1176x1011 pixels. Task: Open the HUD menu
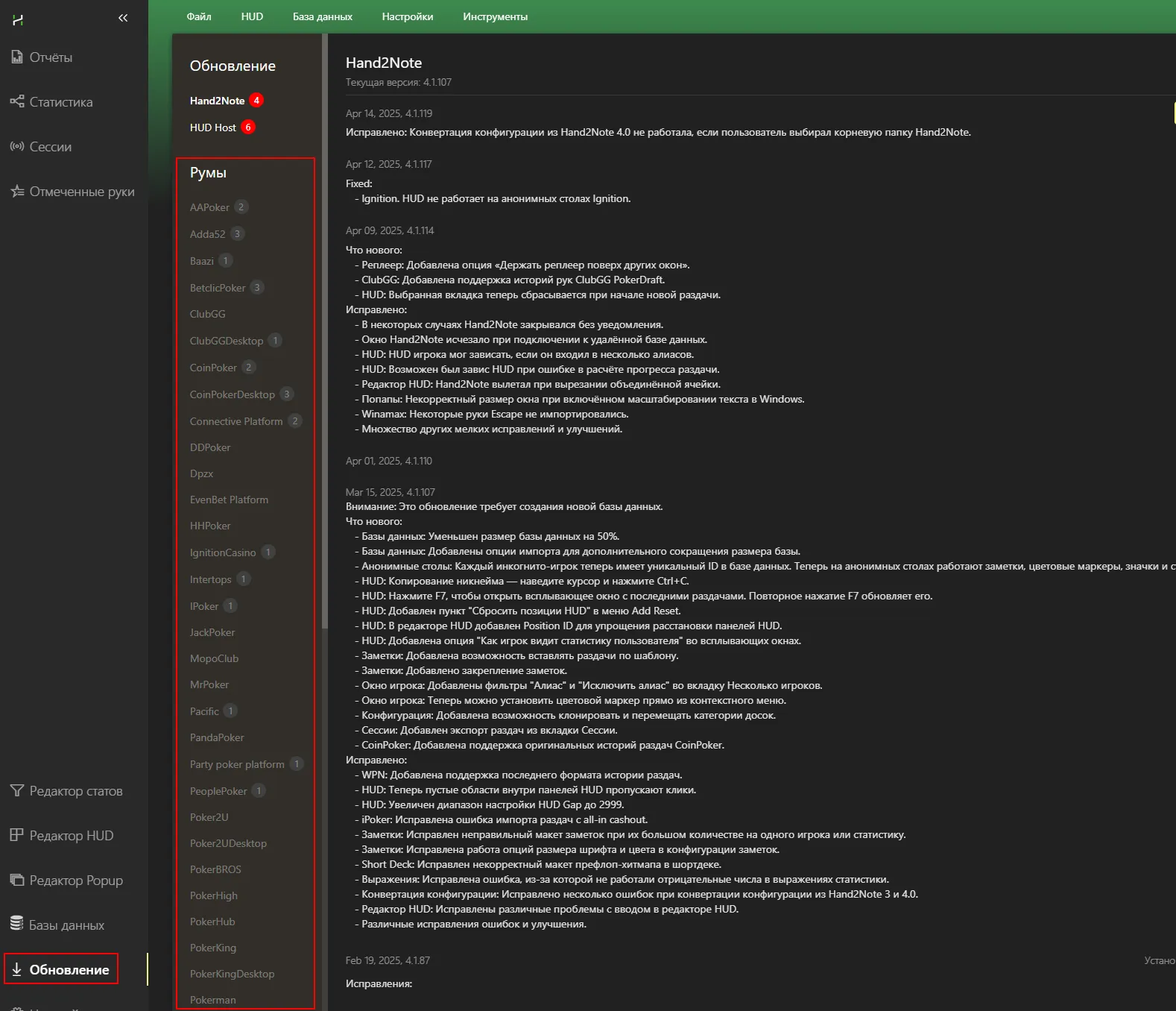tap(252, 16)
